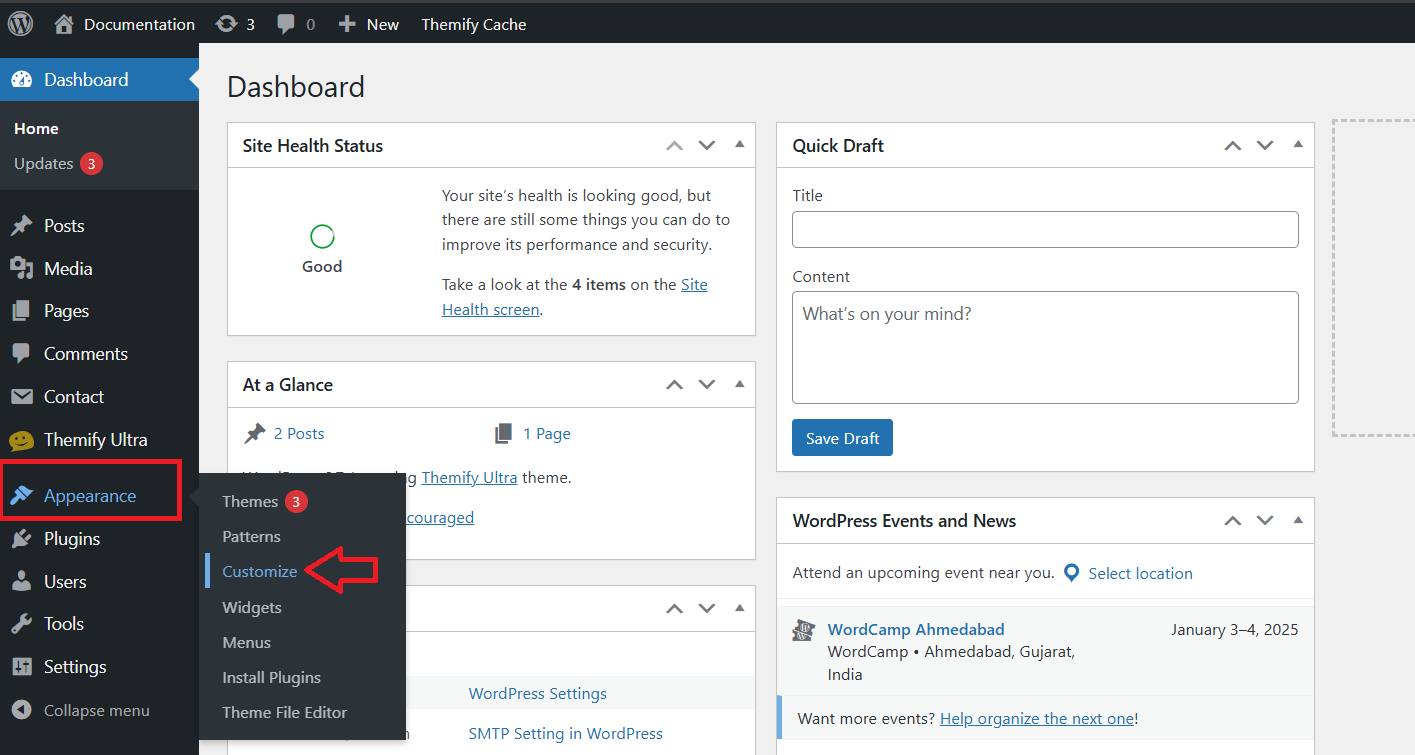
Task: Click the Quick Draft Title field
Action: coord(1045,230)
